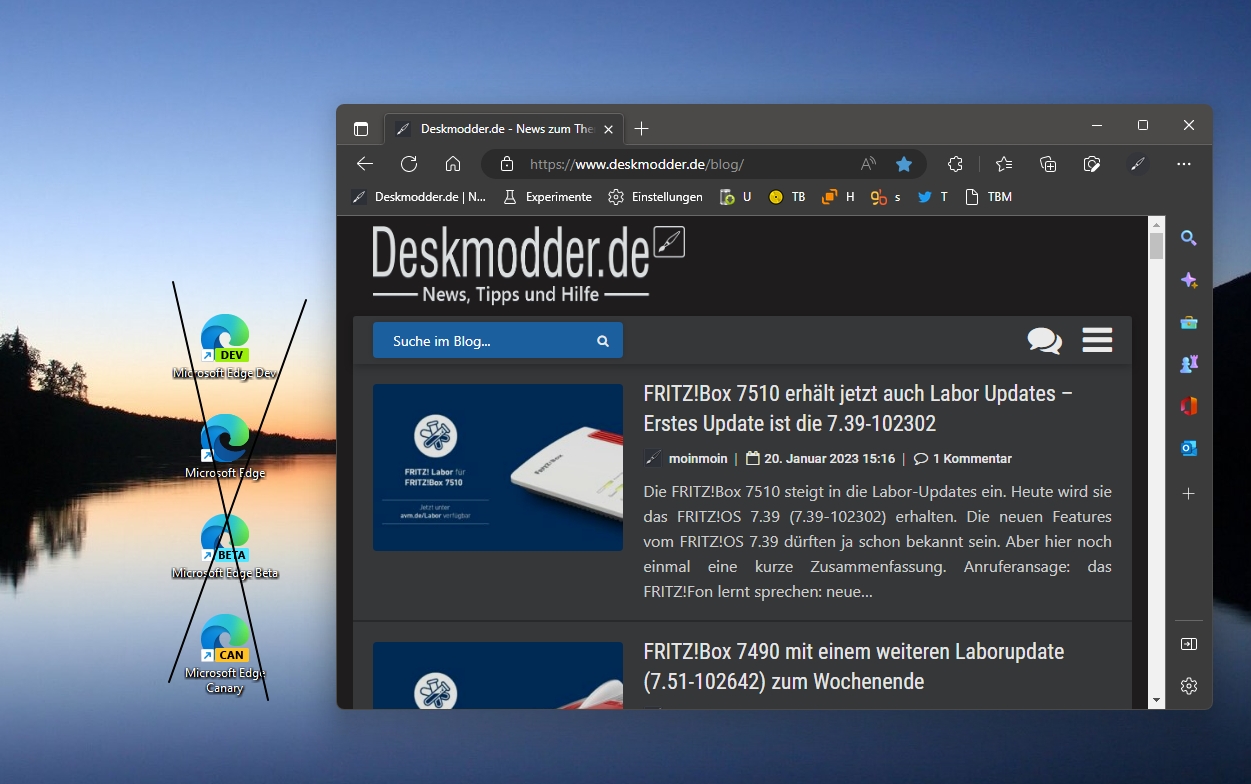Screen dimensions: 1251x784
Task: Open the Deskmodder.de bookmark in favorites bar
Action: (419, 197)
